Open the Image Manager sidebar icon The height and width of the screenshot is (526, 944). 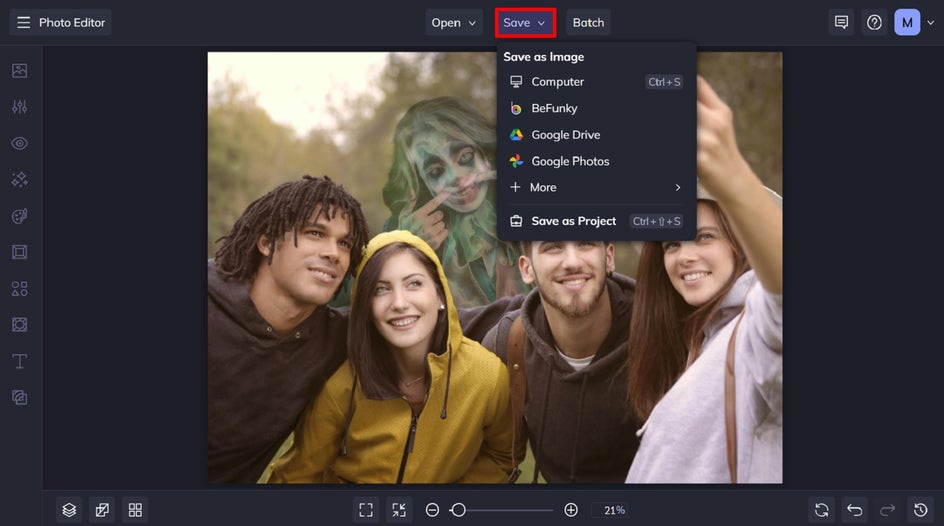click(19, 71)
